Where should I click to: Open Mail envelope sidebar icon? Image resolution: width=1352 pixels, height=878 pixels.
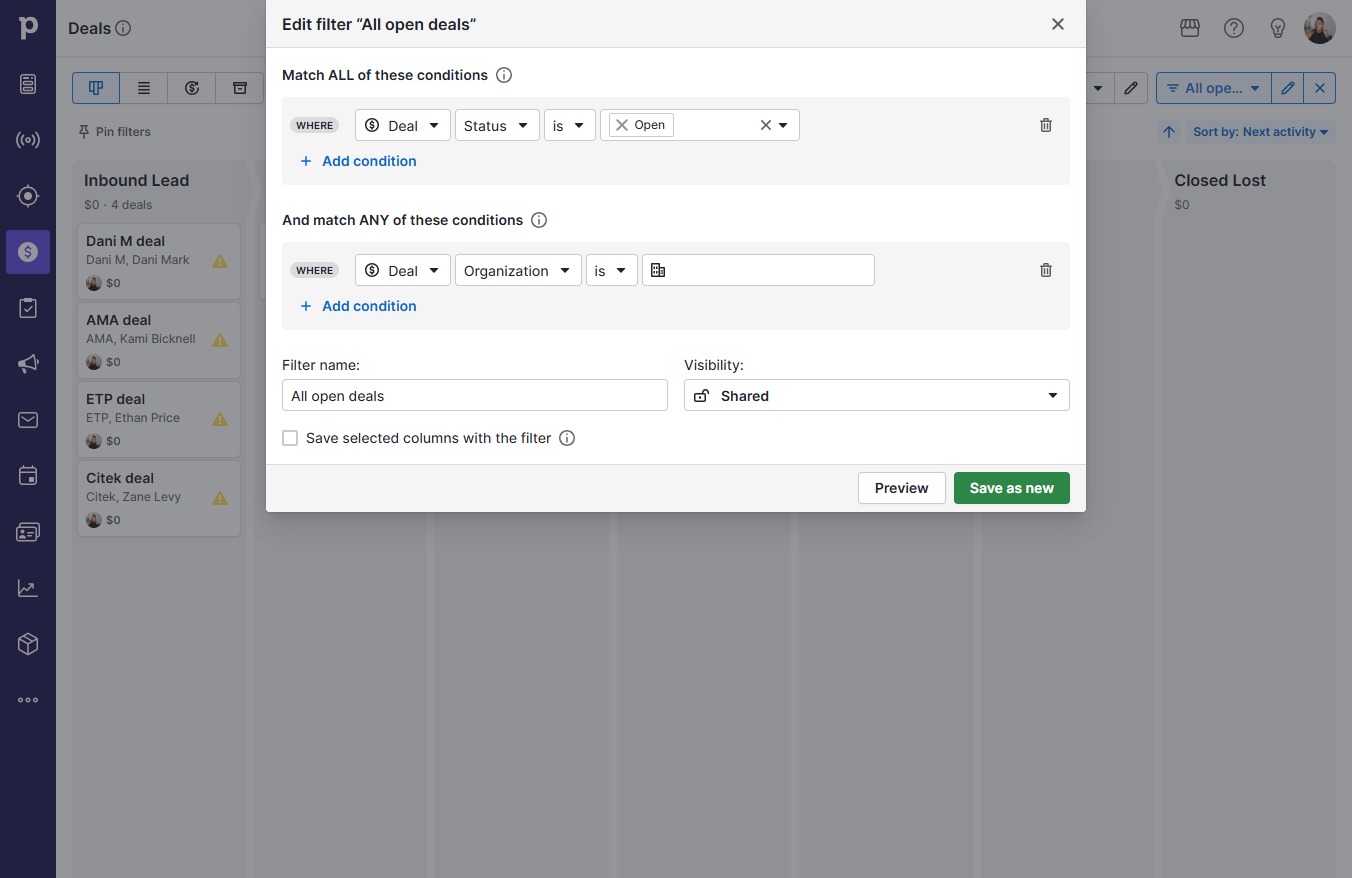pos(28,420)
